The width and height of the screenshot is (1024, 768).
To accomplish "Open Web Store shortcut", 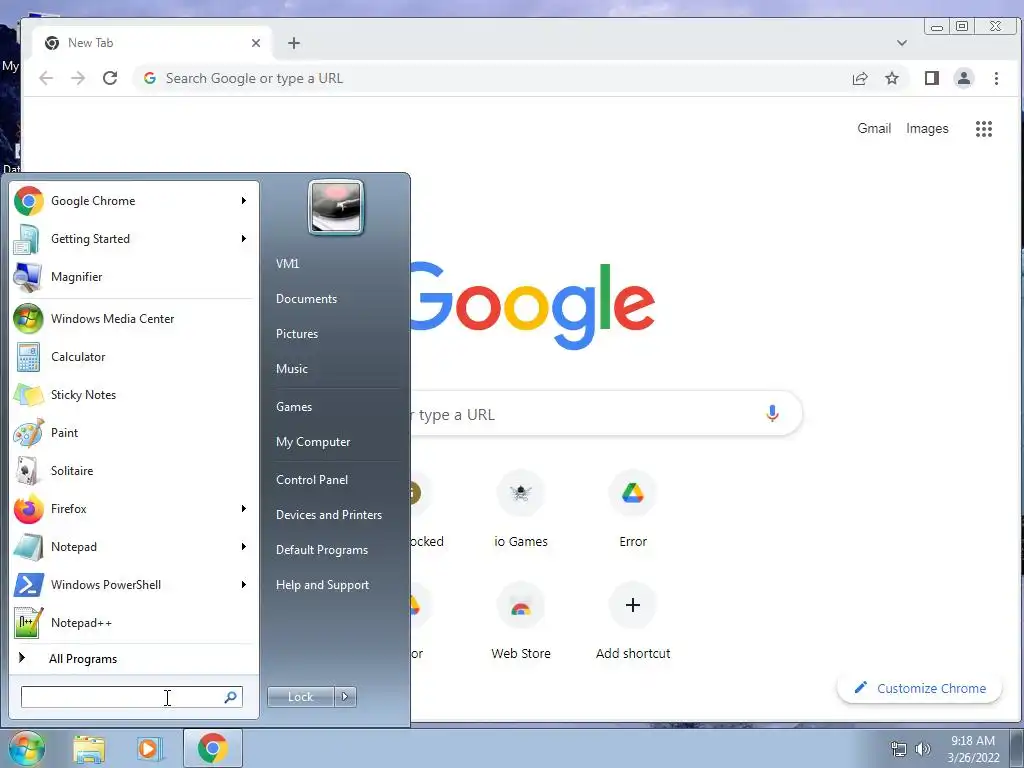I will (520, 622).
